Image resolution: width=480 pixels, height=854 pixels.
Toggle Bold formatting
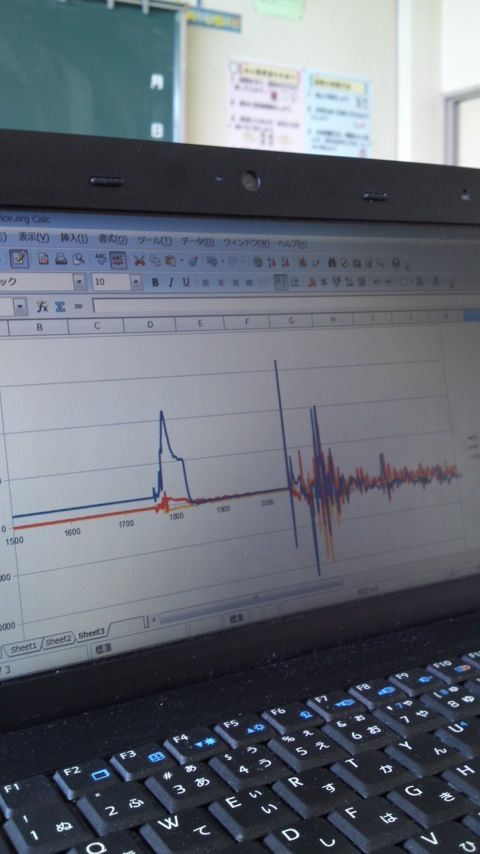[155, 282]
